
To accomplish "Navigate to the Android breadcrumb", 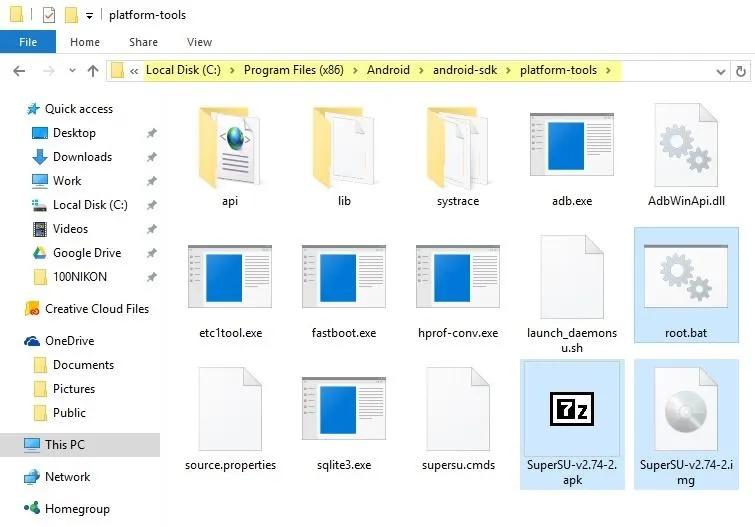I will click(x=388, y=70).
